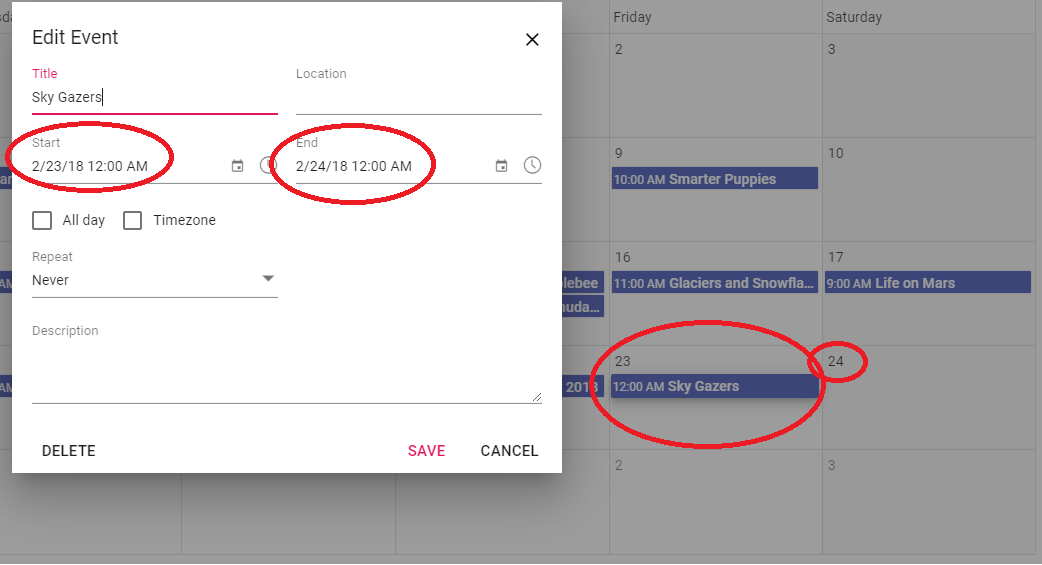
Task: Save the event changes
Action: 426,451
